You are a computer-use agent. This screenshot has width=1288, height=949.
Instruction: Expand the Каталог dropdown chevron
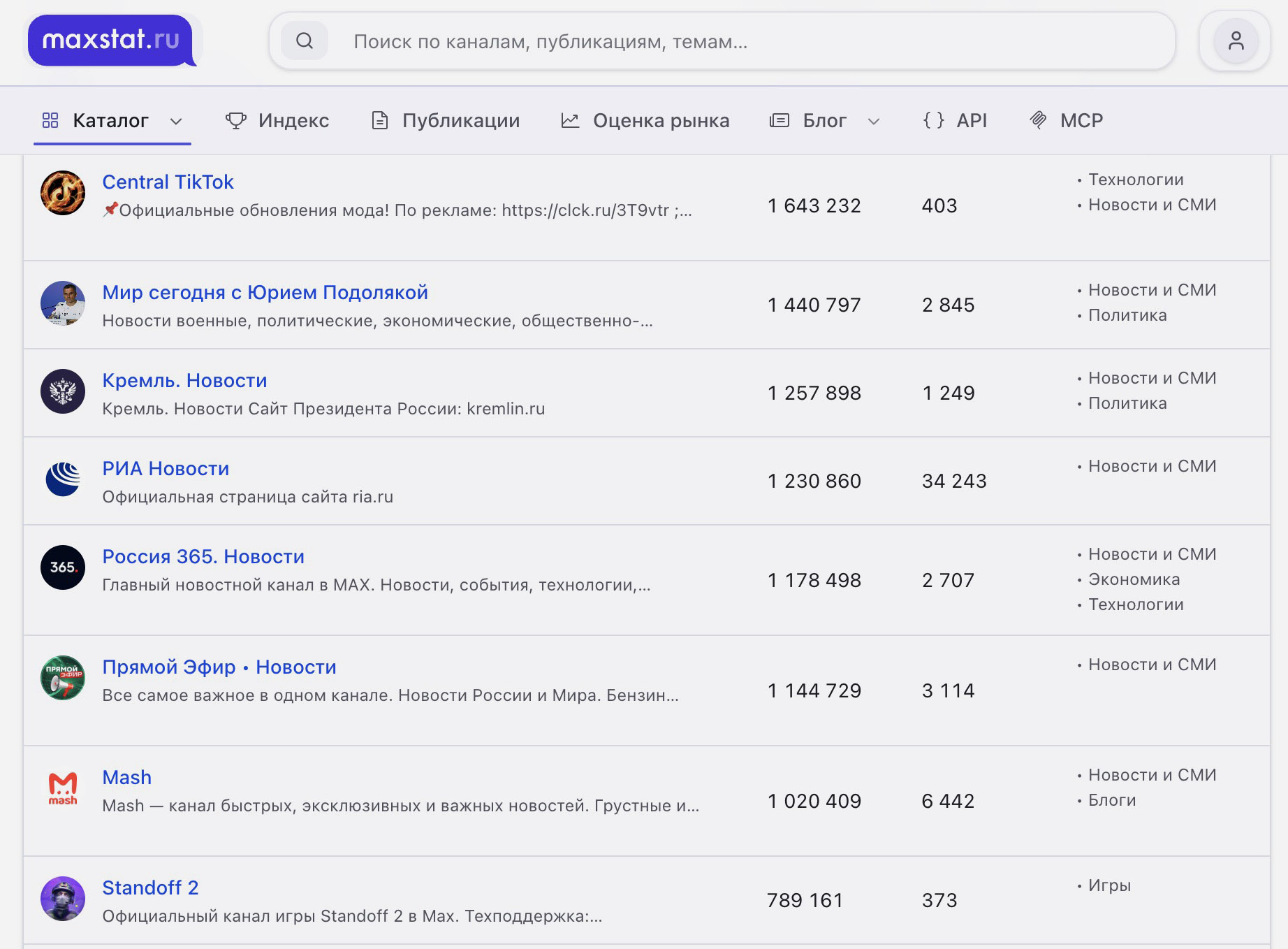(176, 121)
